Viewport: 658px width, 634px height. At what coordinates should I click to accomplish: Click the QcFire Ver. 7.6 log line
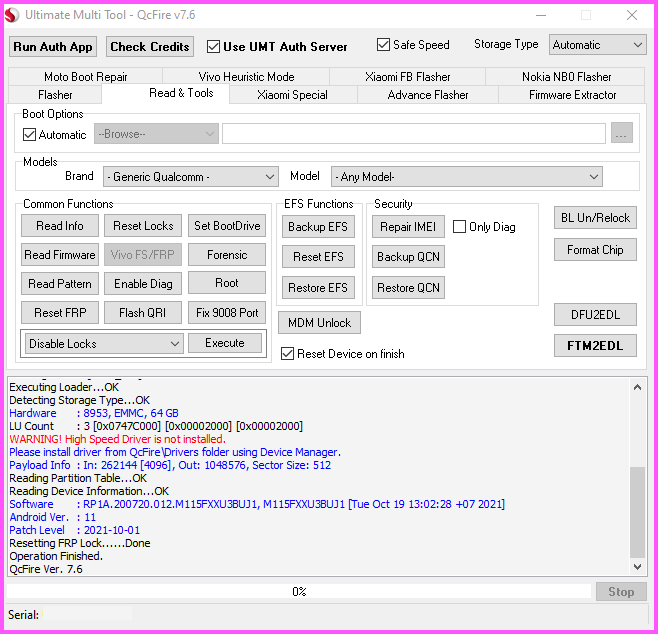[x=46, y=569]
